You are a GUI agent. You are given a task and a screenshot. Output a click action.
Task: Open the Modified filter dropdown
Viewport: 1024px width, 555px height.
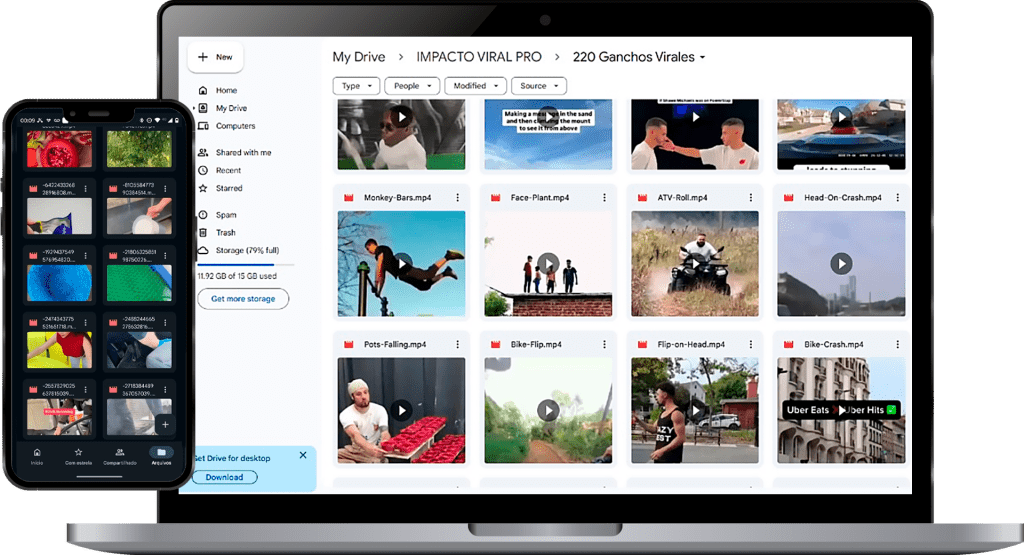475,86
